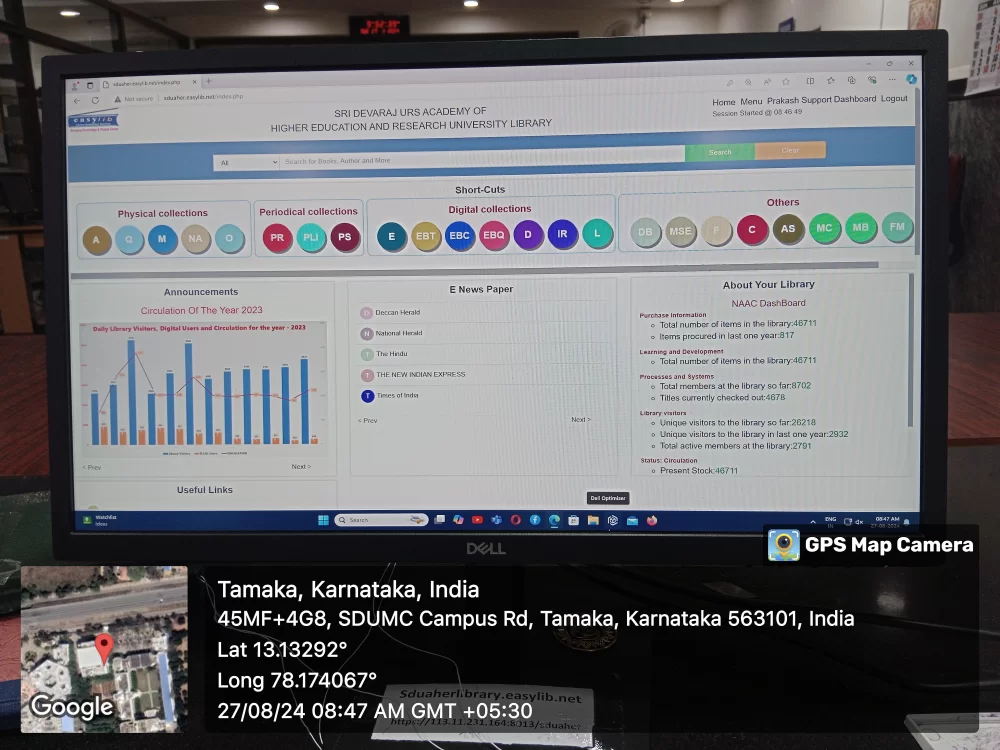1000x750 pixels.
Task: Click the browser address bar URL
Action: coord(203,97)
